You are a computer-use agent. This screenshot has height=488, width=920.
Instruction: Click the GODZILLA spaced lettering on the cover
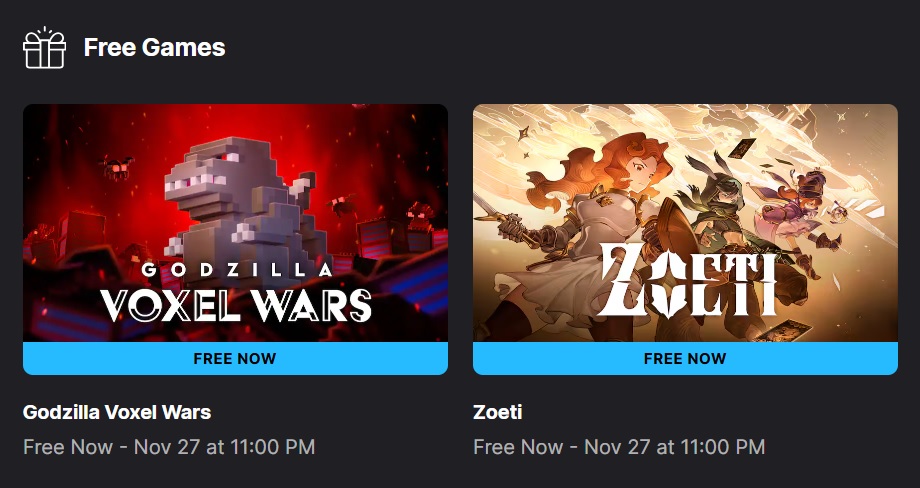click(x=236, y=270)
